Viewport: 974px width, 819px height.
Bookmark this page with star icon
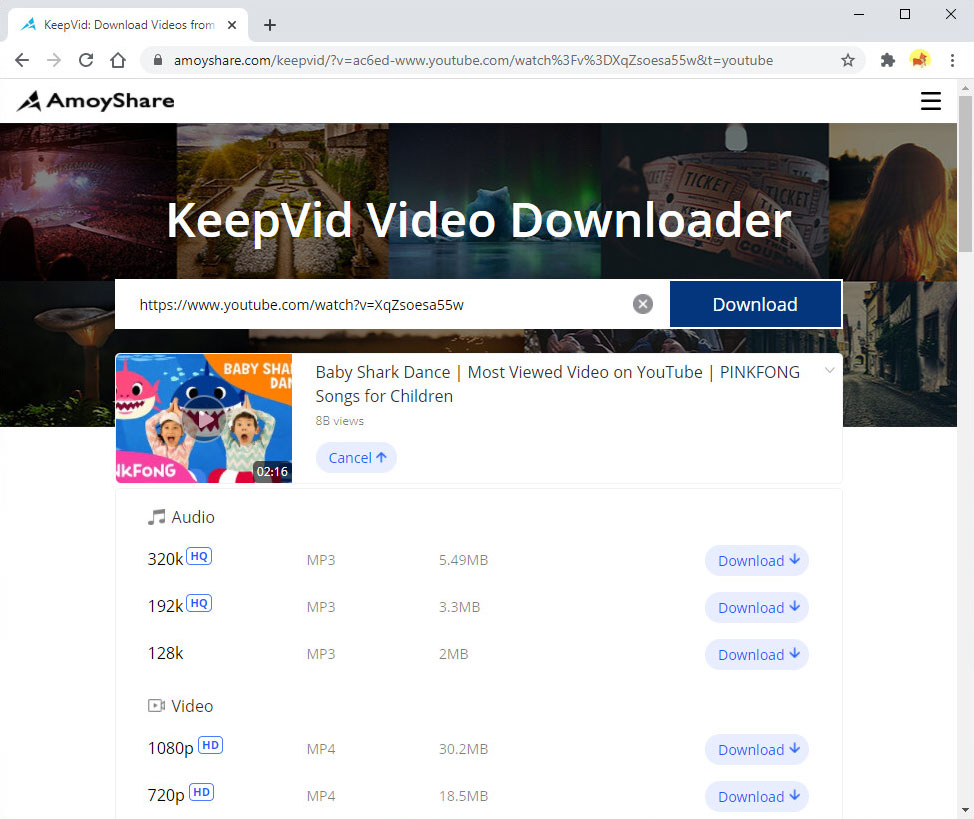pos(848,60)
